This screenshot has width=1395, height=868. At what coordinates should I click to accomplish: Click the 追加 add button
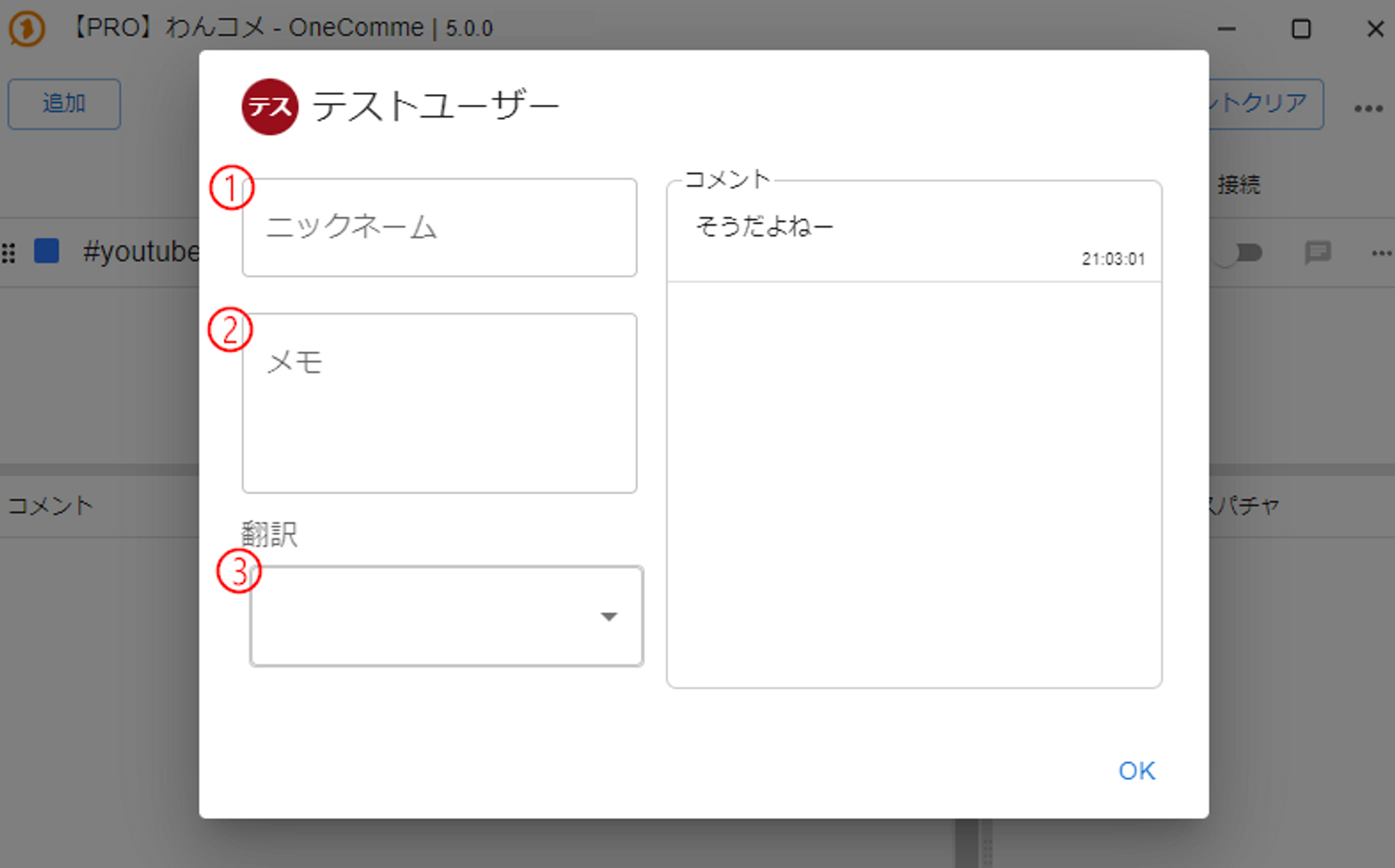click(x=64, y=104)
